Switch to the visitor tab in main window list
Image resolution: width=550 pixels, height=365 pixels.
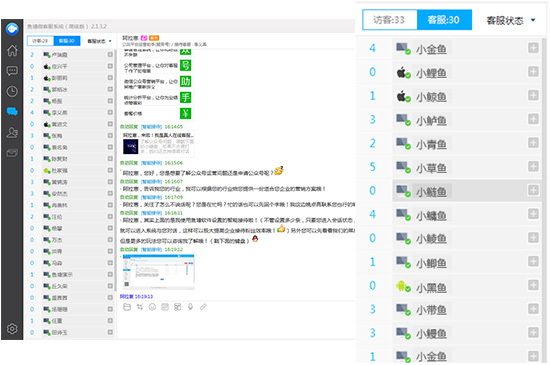[40, 41]
